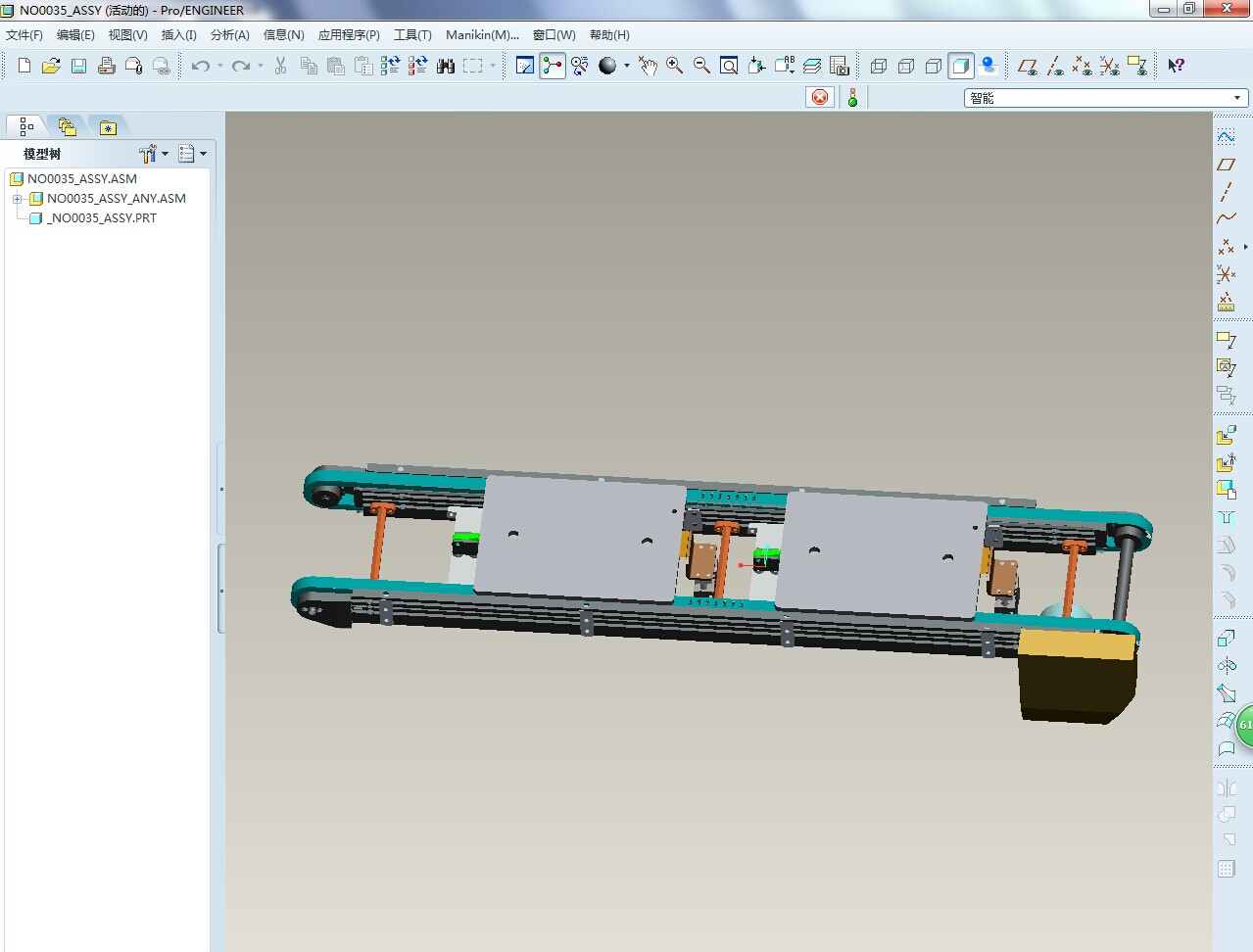The height and width of the screenshot is (952, 1253).
Task: Open the 工具(T) menu
Action: point(412,35)
